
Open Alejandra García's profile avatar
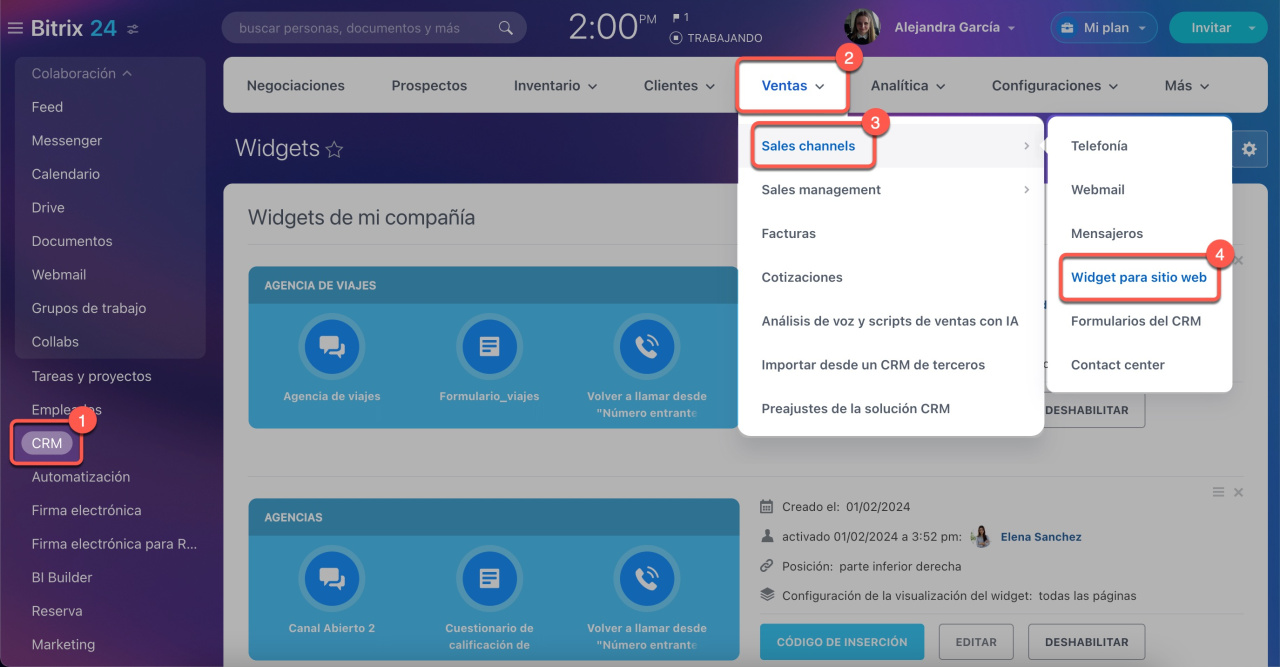(x=862, y=27)
